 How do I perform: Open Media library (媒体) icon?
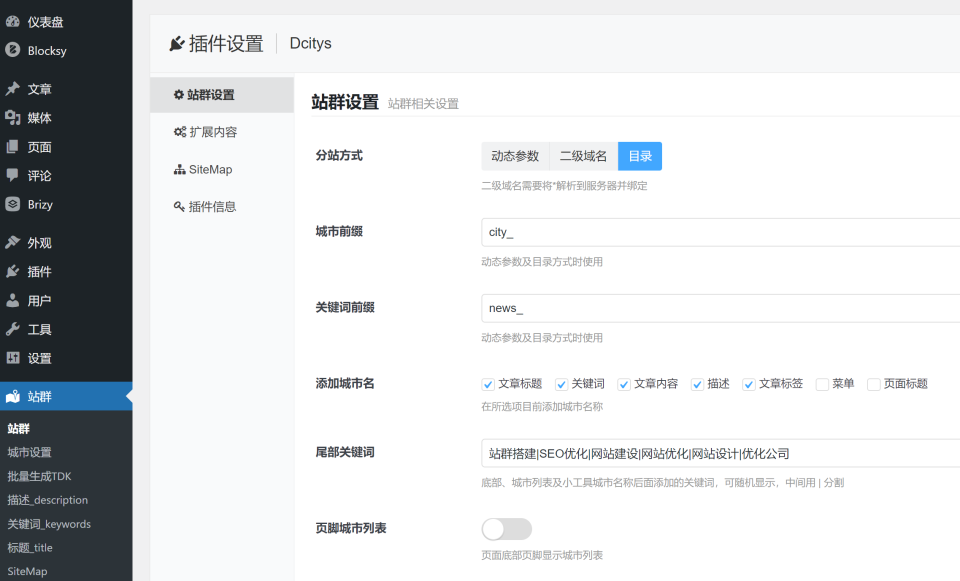[12, 118]
